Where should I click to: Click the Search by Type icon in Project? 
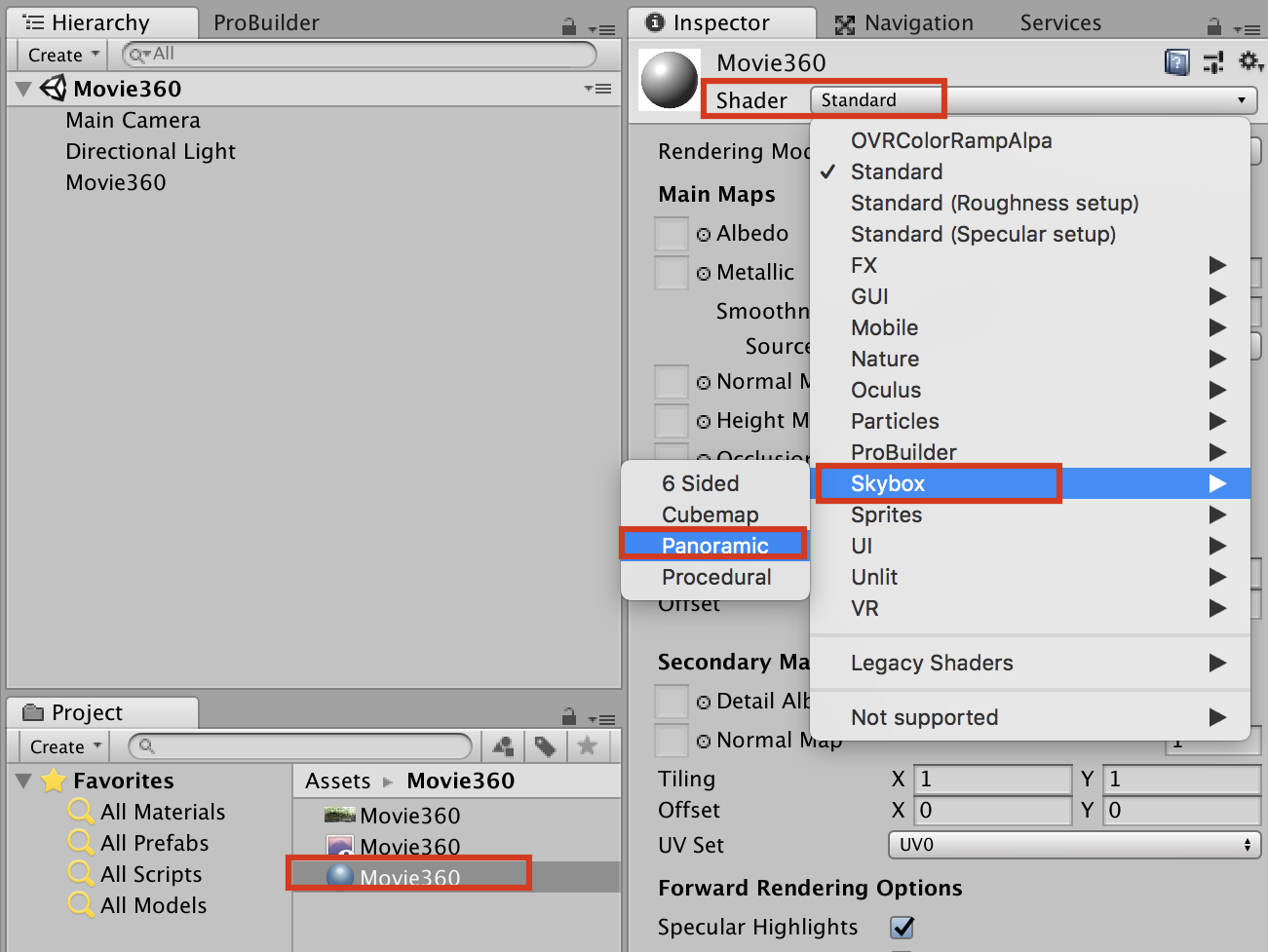(x=504, y=747)
